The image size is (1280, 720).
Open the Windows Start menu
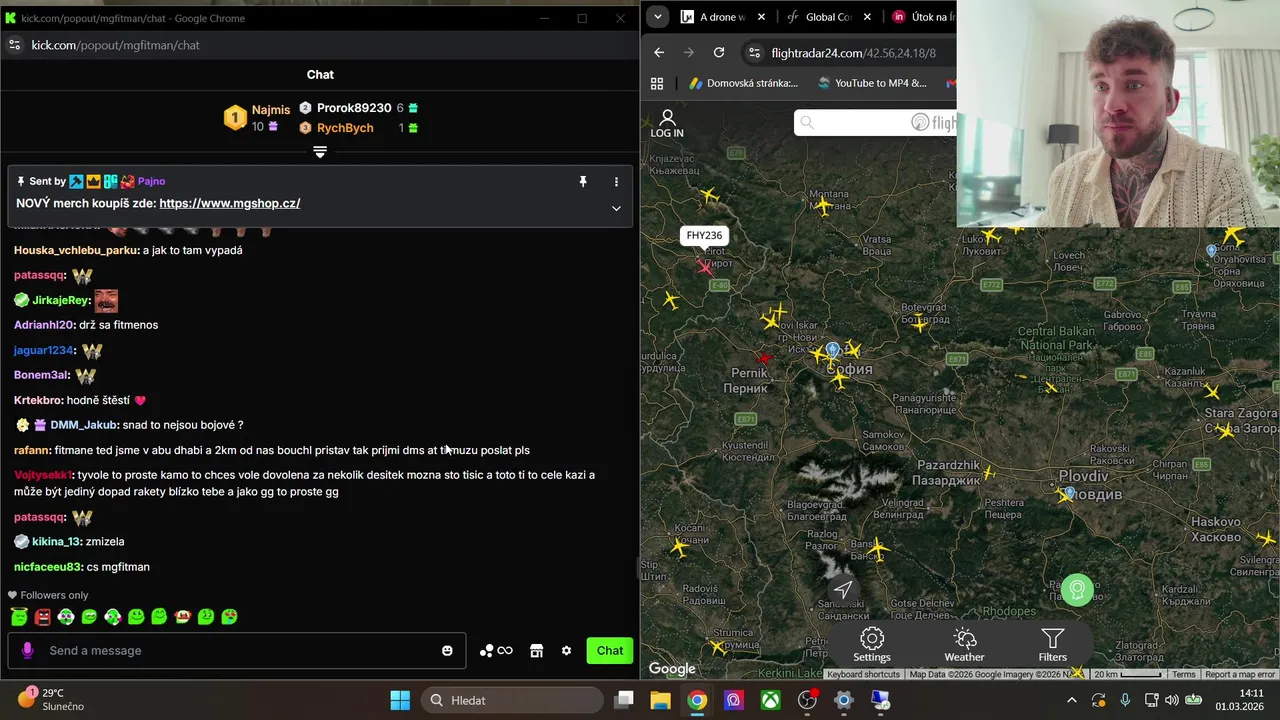click(400, 700)
